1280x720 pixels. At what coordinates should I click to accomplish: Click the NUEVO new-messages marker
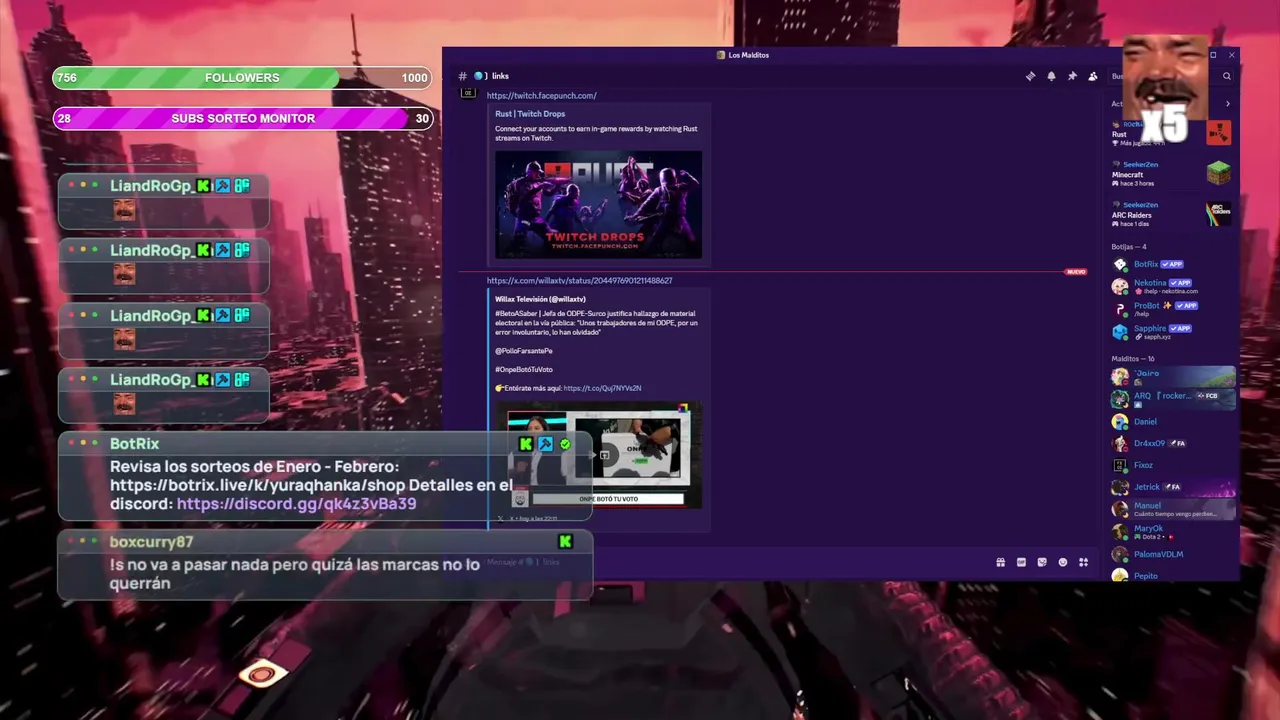click(x=1076, y=272)
